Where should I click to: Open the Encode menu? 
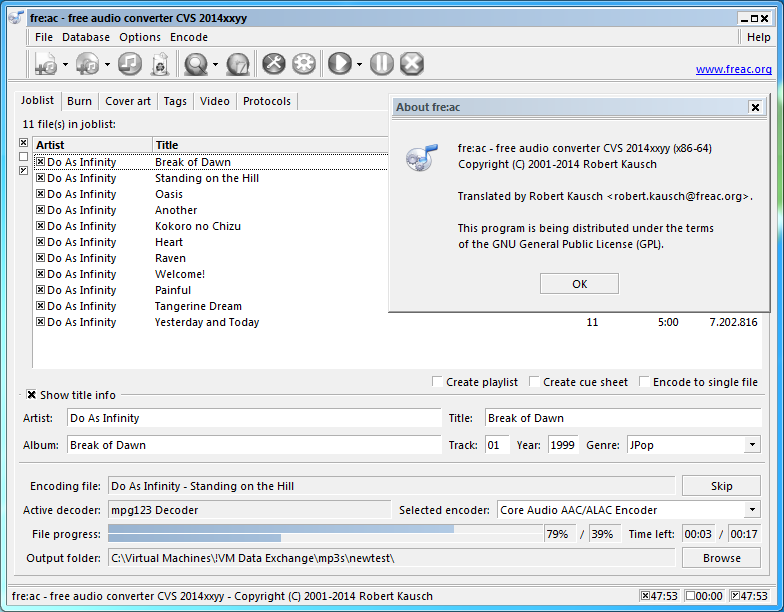pyautogui.click(x=188, y=37)
